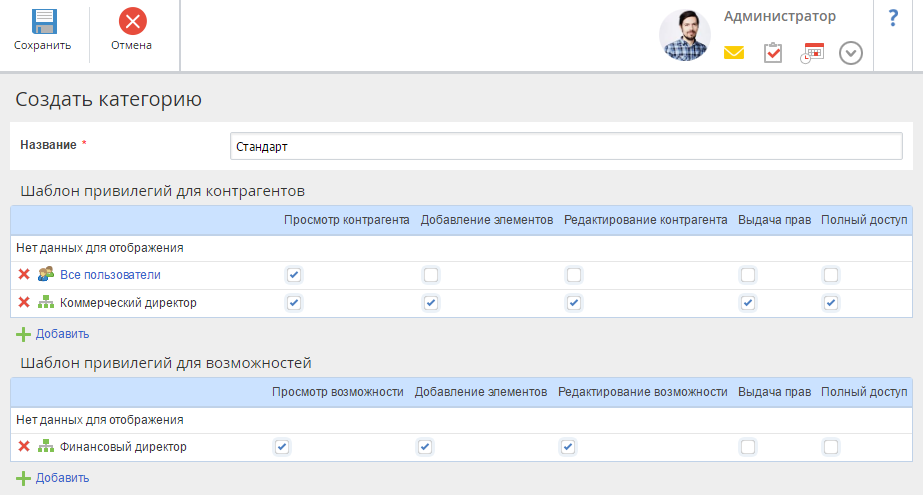Open the calendar icon in header
Image resolution: width=923 pixels, height=495 pixels.
click(x=811, y=53)
